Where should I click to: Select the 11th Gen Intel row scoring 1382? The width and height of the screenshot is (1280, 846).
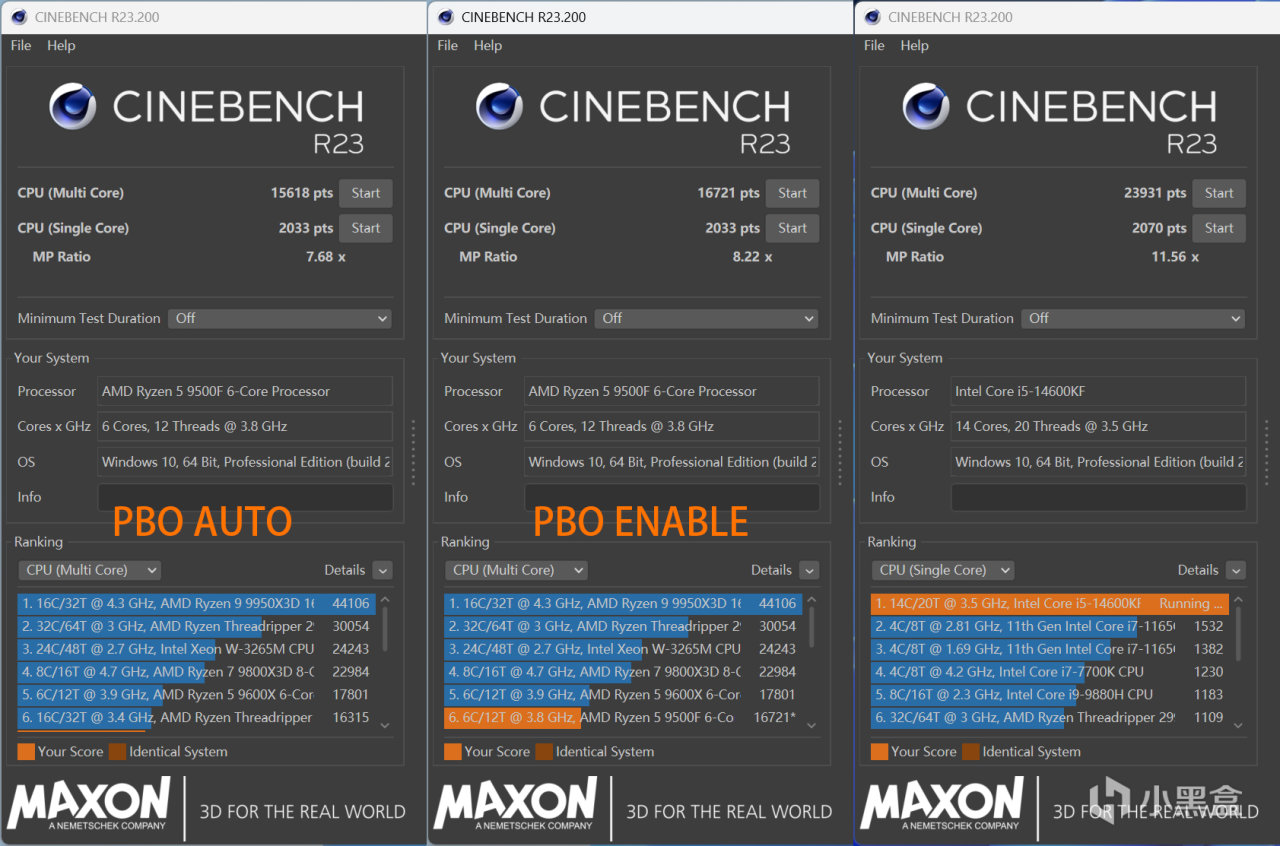tap(1050, 649)
